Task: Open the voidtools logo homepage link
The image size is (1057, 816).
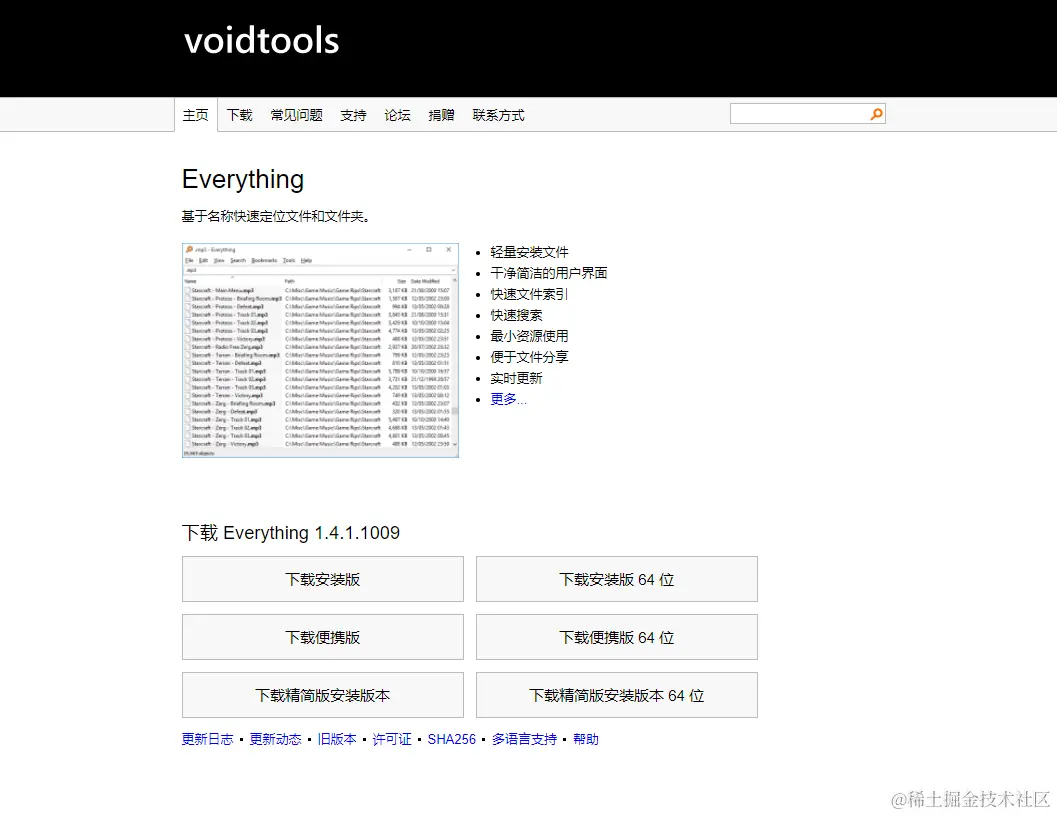Action: [262, 40]
